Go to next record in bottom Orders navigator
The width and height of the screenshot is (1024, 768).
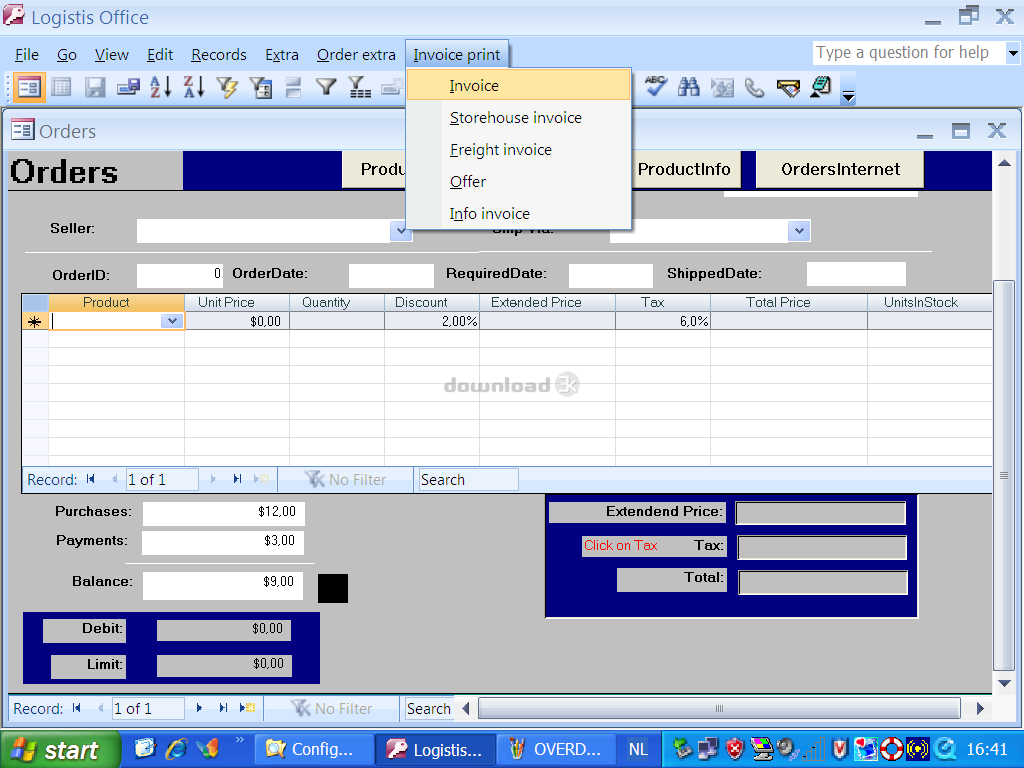[x=199, y=708]
